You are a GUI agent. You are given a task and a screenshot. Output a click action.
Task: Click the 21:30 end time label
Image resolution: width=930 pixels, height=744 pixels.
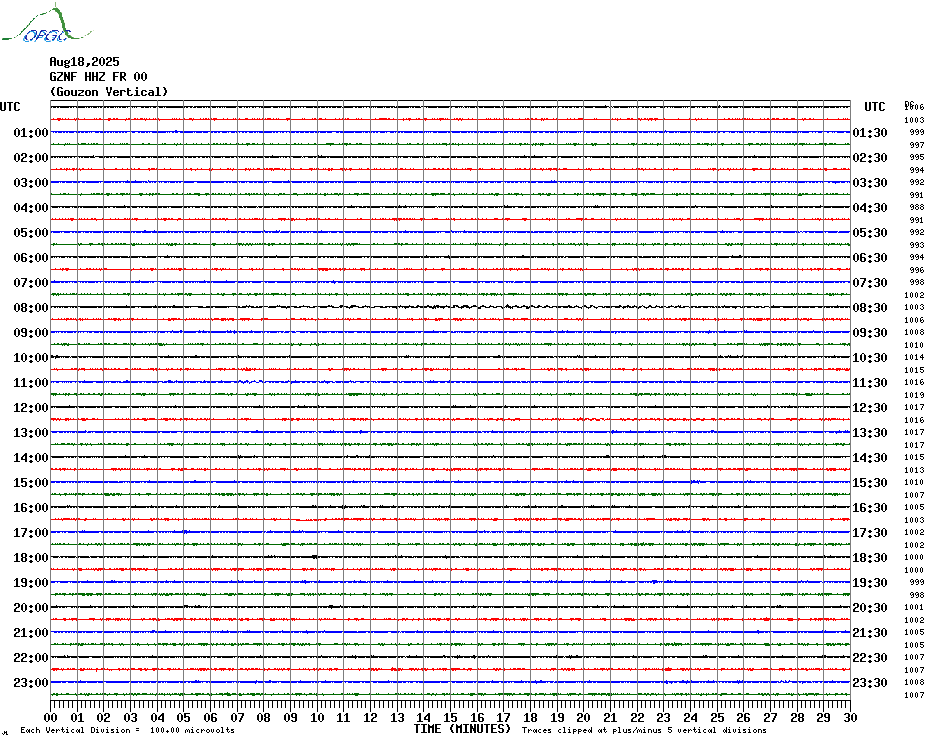point(870,633)
